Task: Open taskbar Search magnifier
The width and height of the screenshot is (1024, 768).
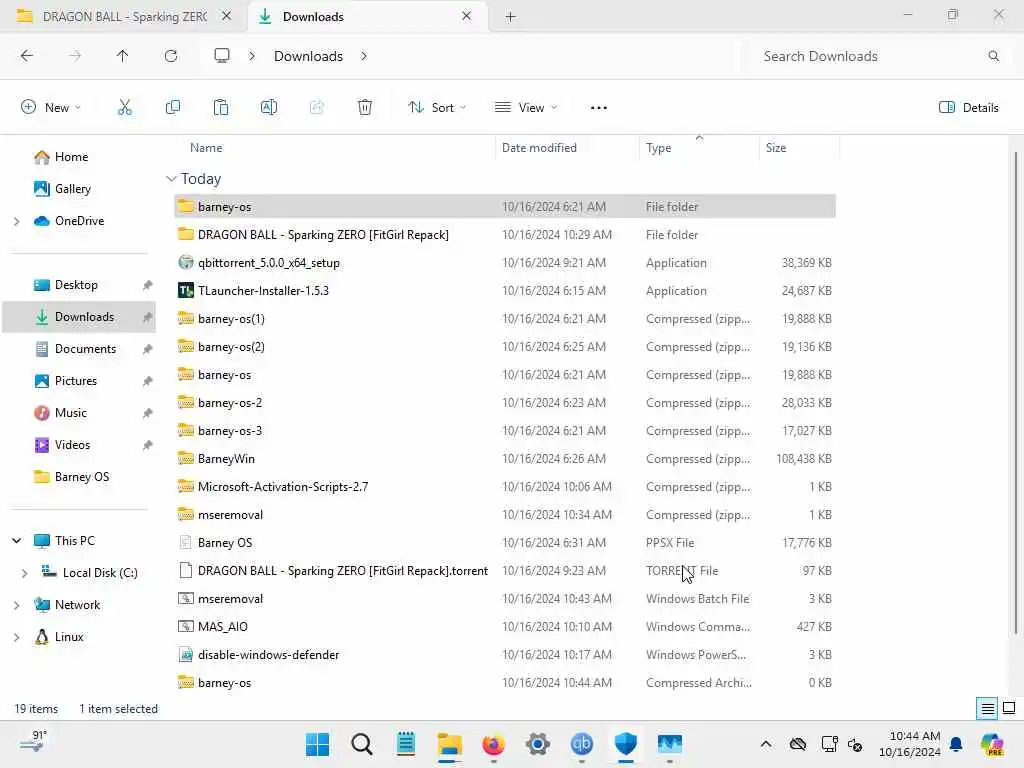Action: pos(362,744)
